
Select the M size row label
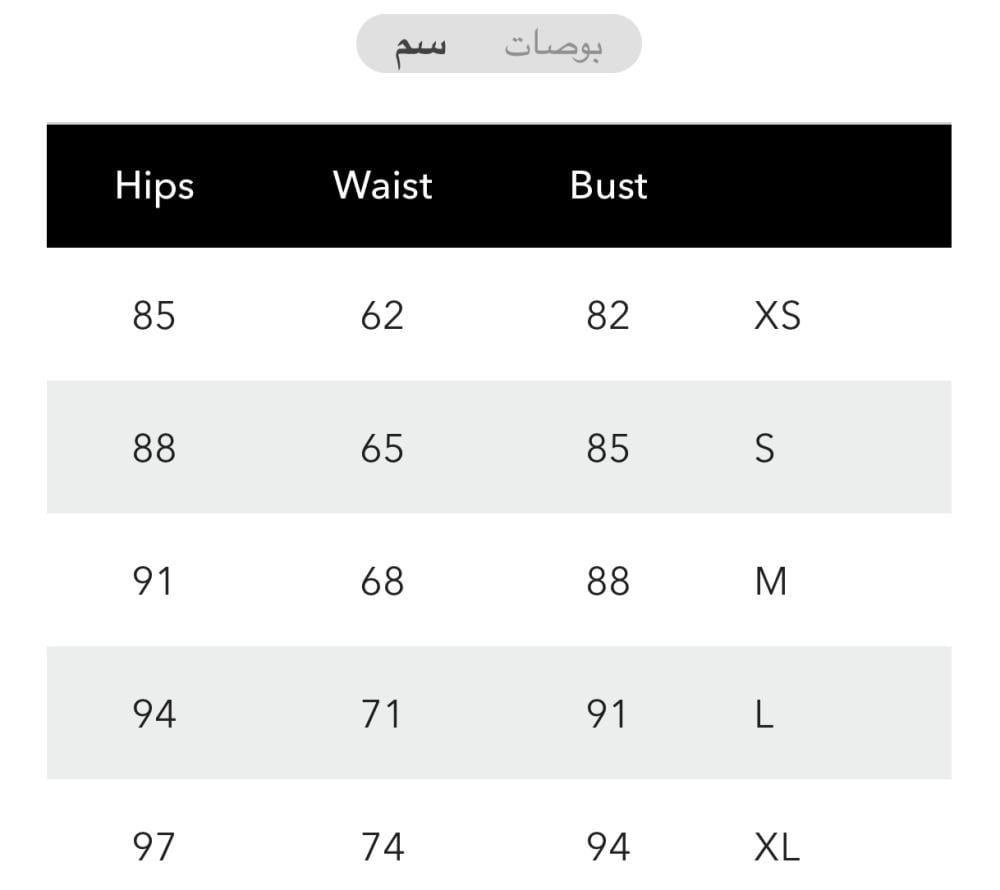click(x=770, y=581)
